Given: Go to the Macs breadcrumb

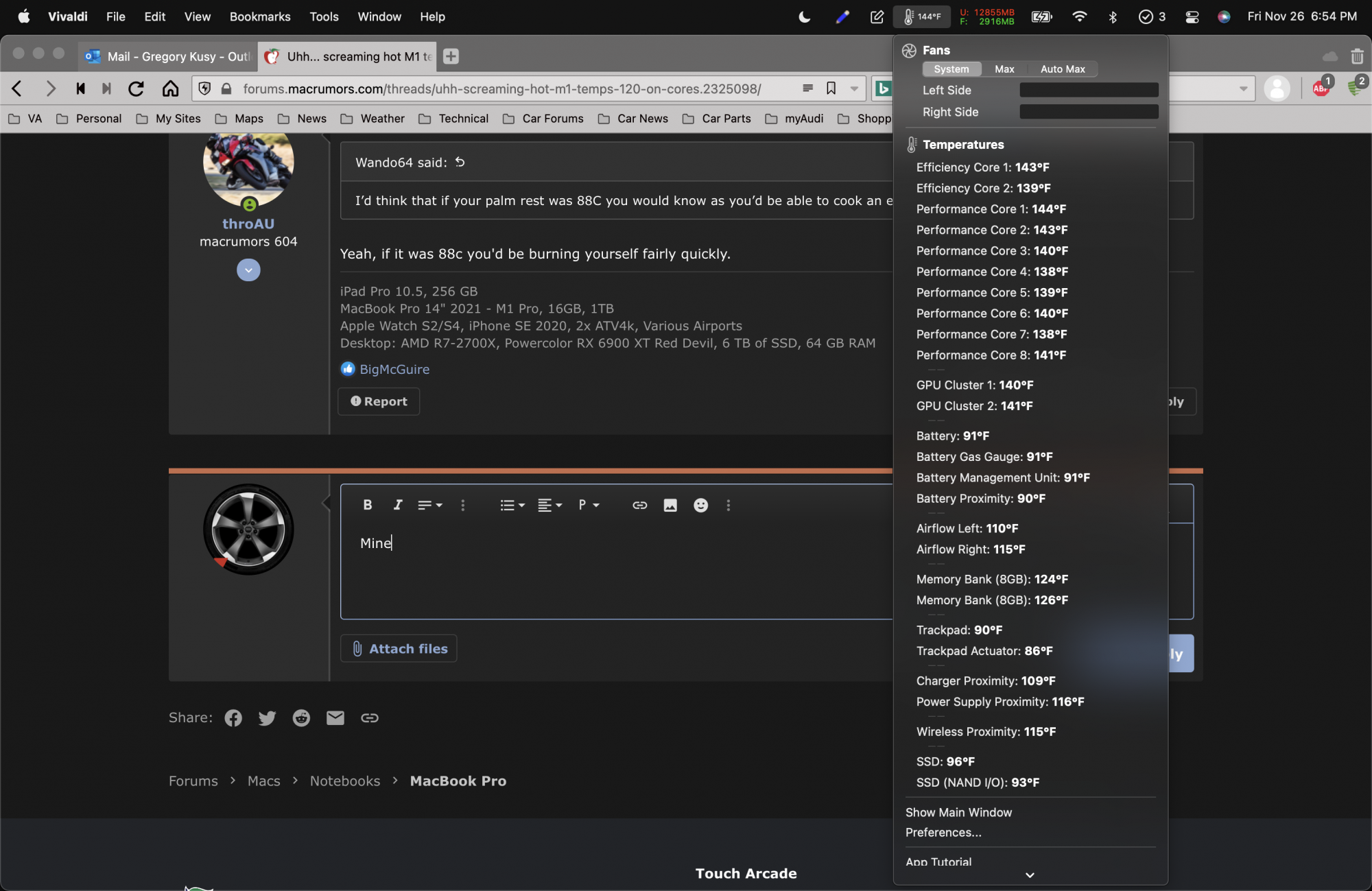Looking at the screenshot, I should pyautogui.click(x=264, y=781).
